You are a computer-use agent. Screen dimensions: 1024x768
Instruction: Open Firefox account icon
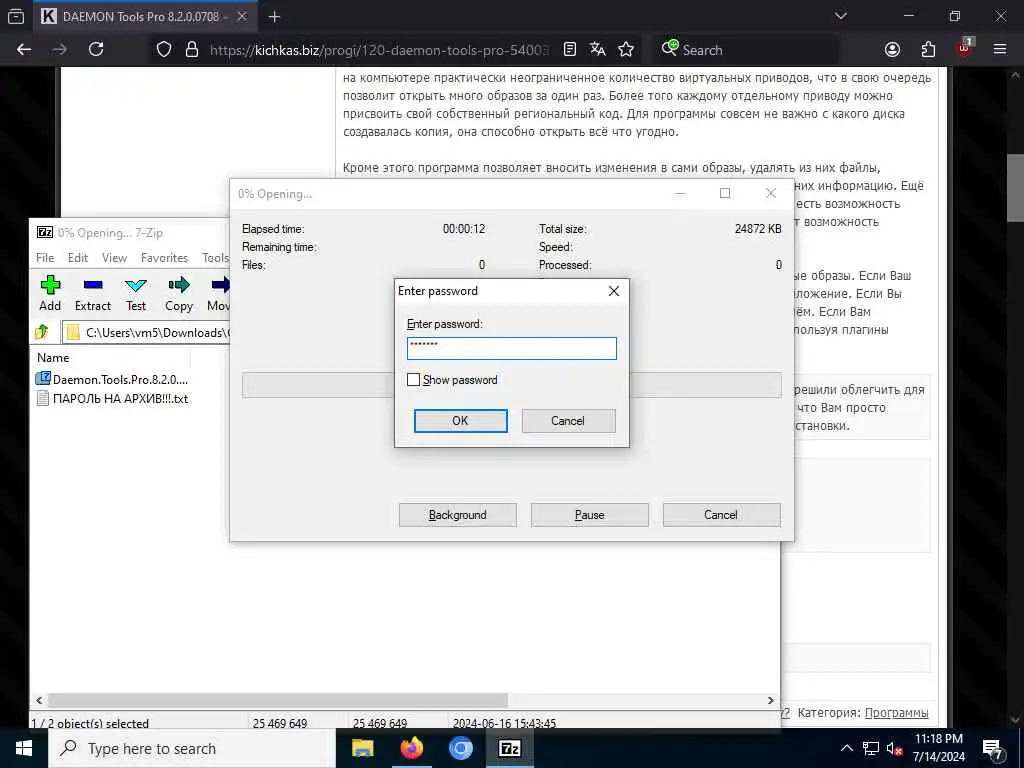click(x=892, y=50)
